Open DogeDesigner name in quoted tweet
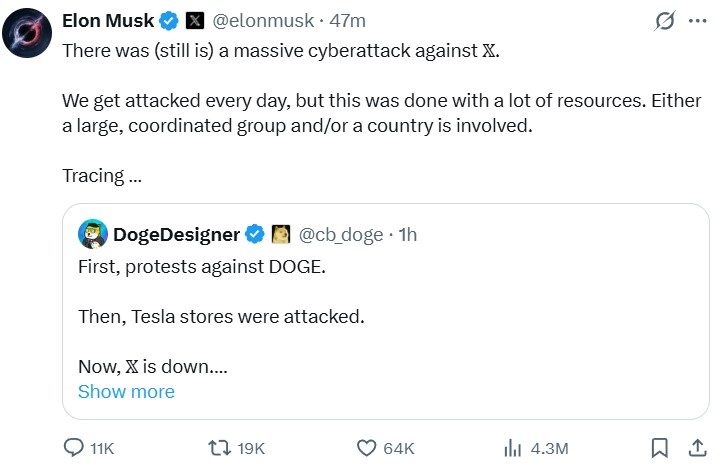The width and height of the screenshot is (728, 472). coord(176,235)
